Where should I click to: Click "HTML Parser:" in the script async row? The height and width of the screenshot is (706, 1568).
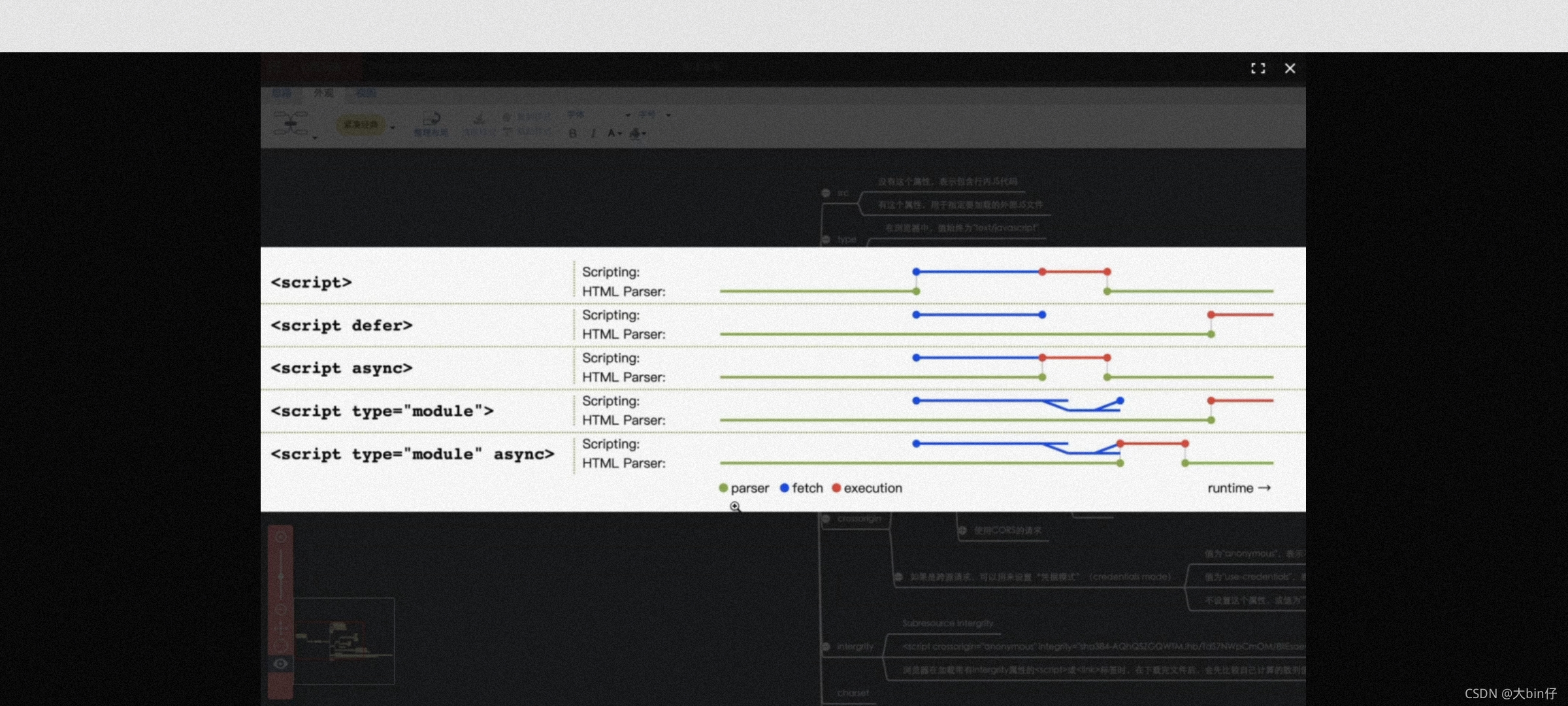click(x=624, y=377)
